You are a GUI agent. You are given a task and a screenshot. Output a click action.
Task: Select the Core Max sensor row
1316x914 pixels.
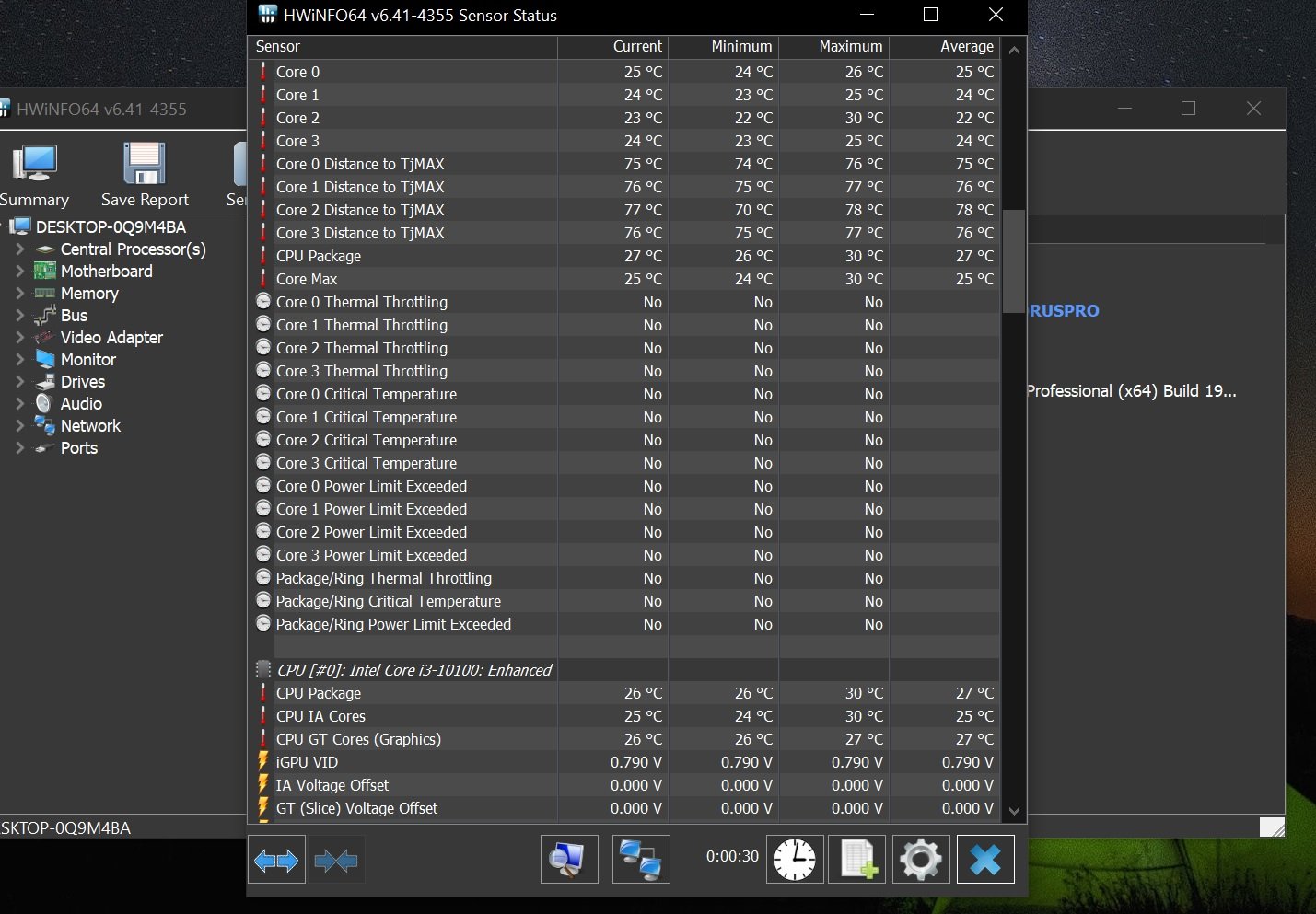[x=623, y=279]
